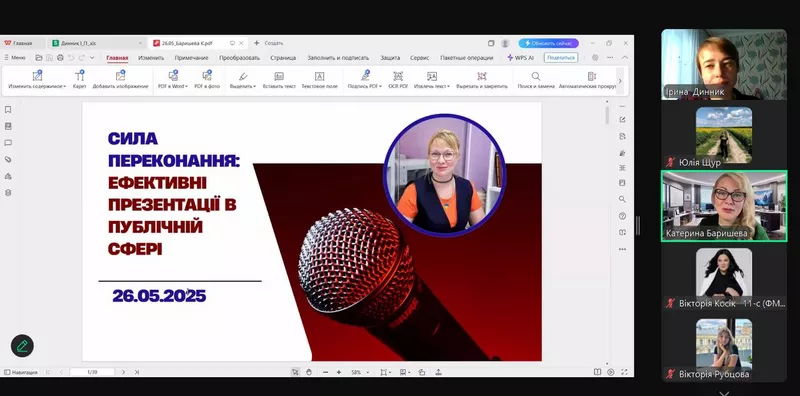Click the Поделиться button

(x=561, y=58)
